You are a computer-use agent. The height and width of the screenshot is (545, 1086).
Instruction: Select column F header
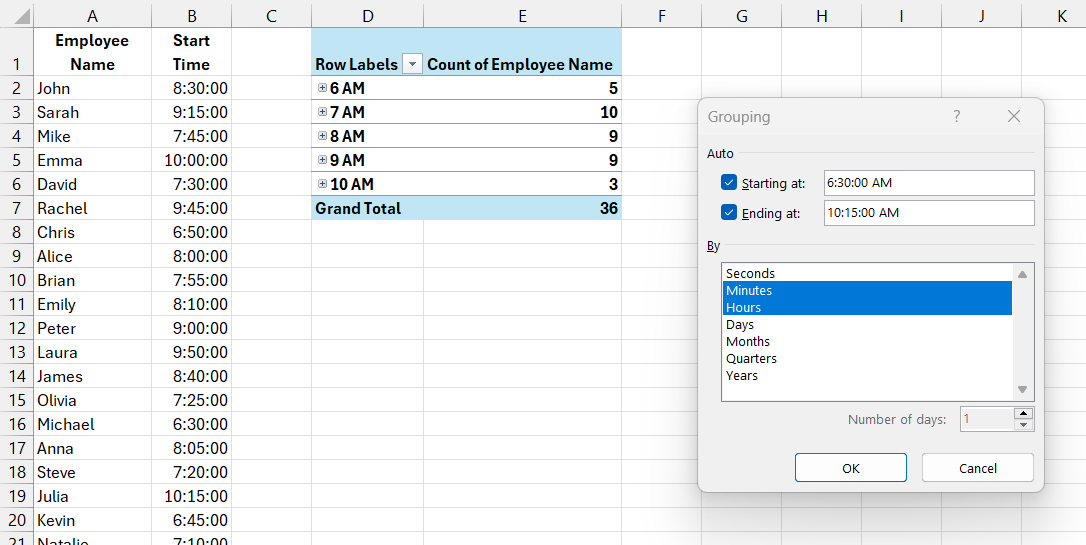click(x=661, y=15)
